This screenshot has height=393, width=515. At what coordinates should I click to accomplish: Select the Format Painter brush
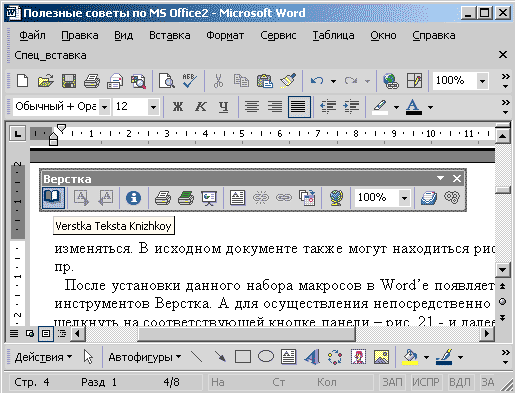(288, 81)
